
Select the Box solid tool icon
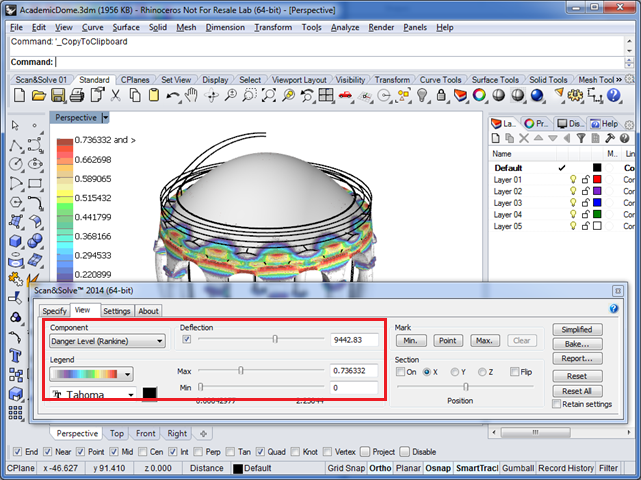click(x=16, y=241)
